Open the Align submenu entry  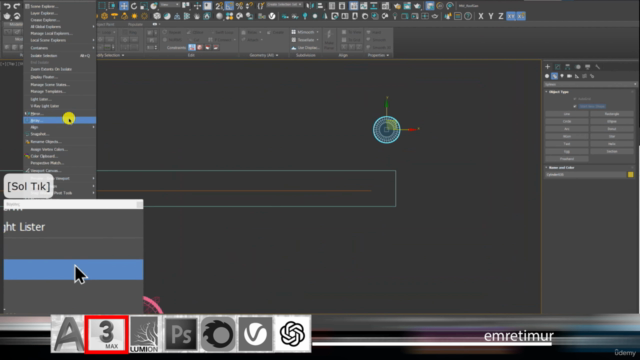60,127
